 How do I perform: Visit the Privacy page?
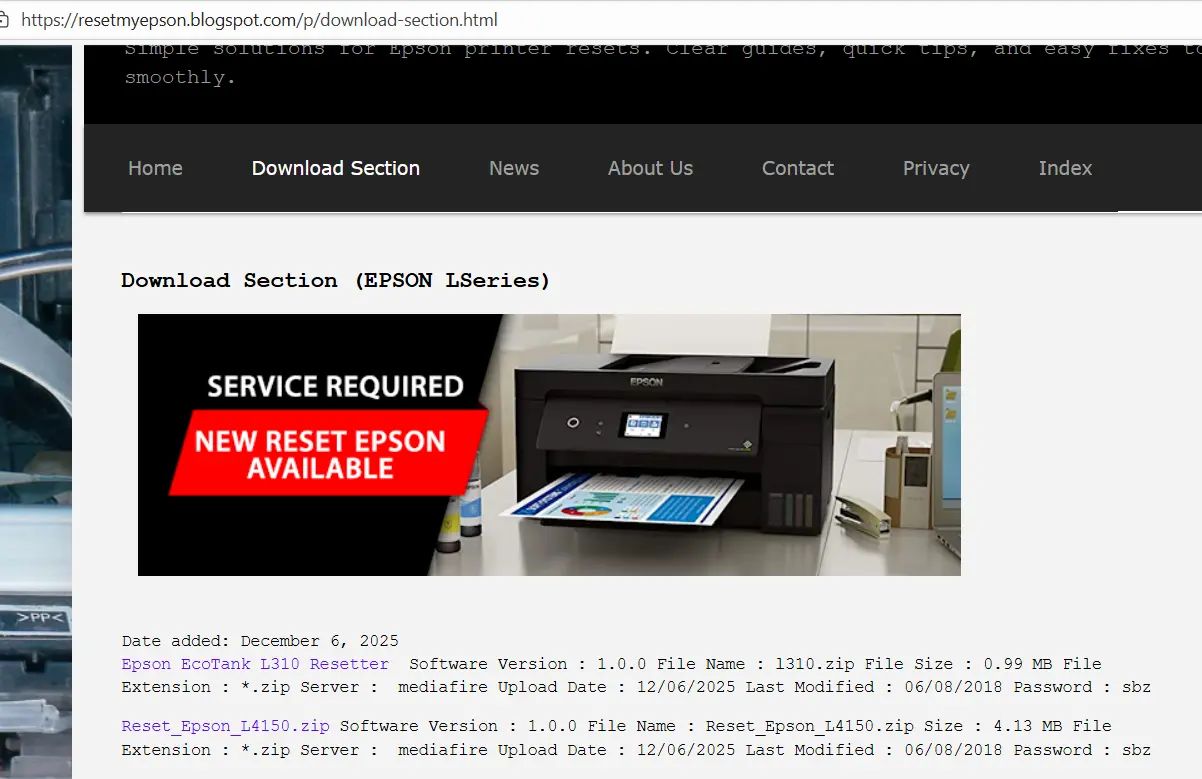(936, 168)
